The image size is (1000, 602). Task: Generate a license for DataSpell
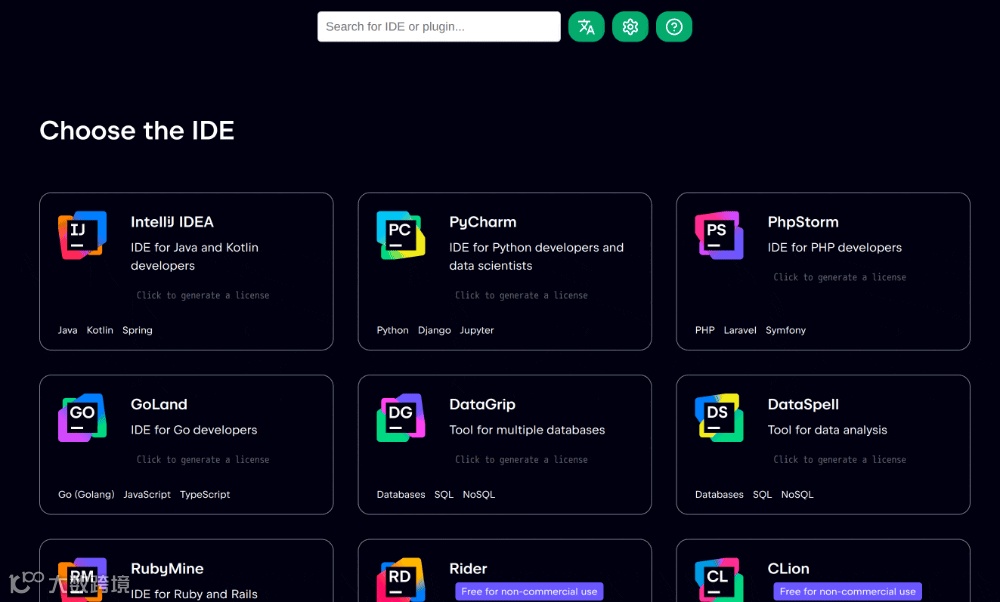tap(839, 460)
